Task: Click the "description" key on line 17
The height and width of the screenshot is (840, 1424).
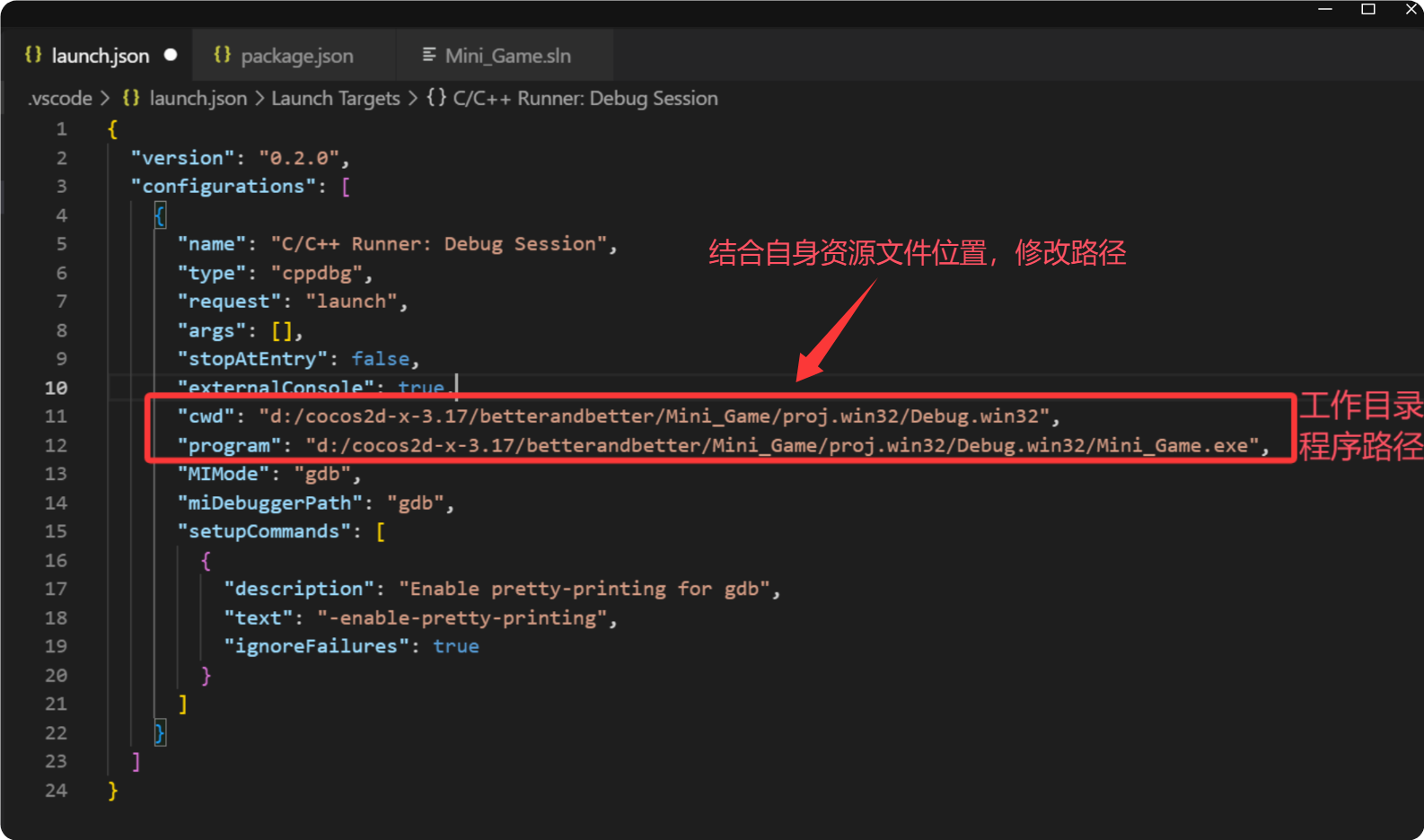Action: pyautogui.click(x=299, y=589)
